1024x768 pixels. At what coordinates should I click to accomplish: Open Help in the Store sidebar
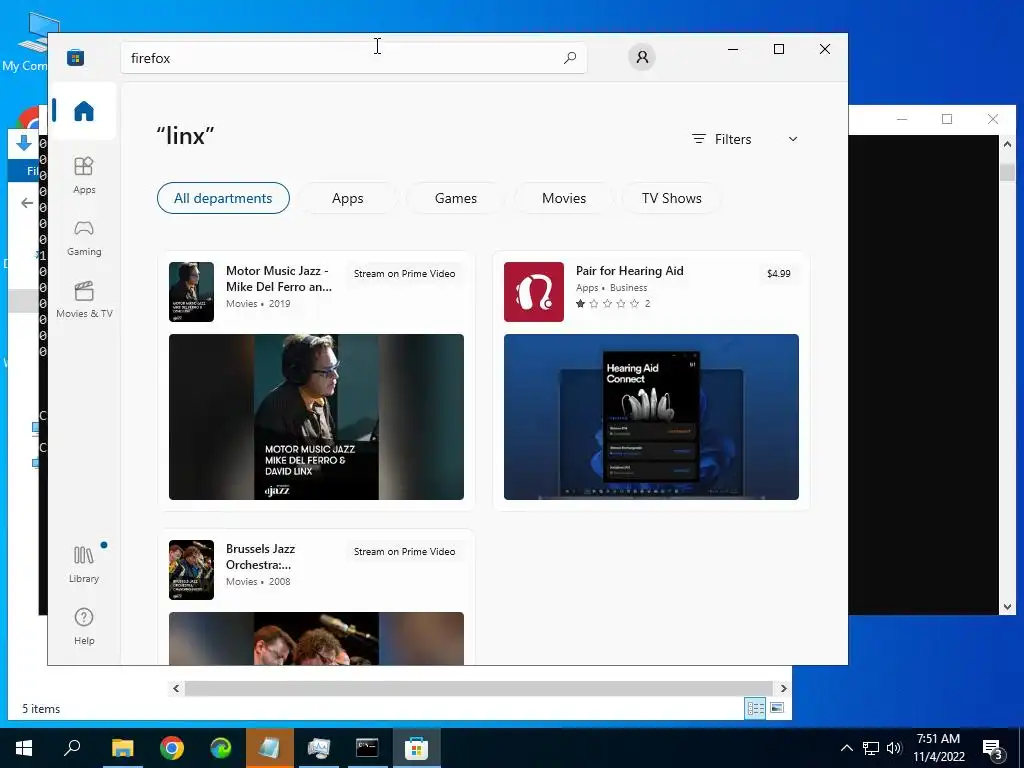(x=84, y=626)
